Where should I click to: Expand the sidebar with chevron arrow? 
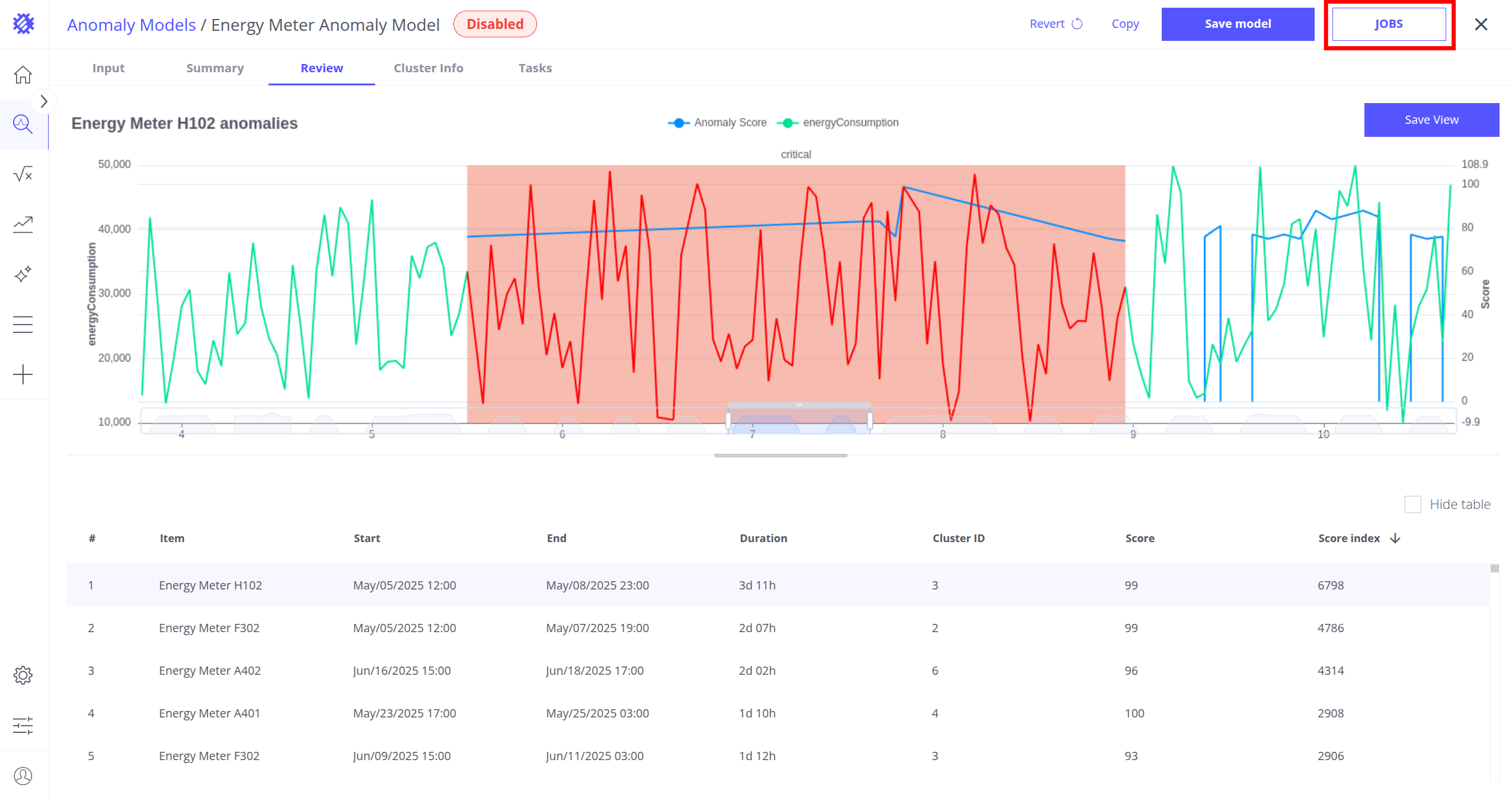coord(44,102)
